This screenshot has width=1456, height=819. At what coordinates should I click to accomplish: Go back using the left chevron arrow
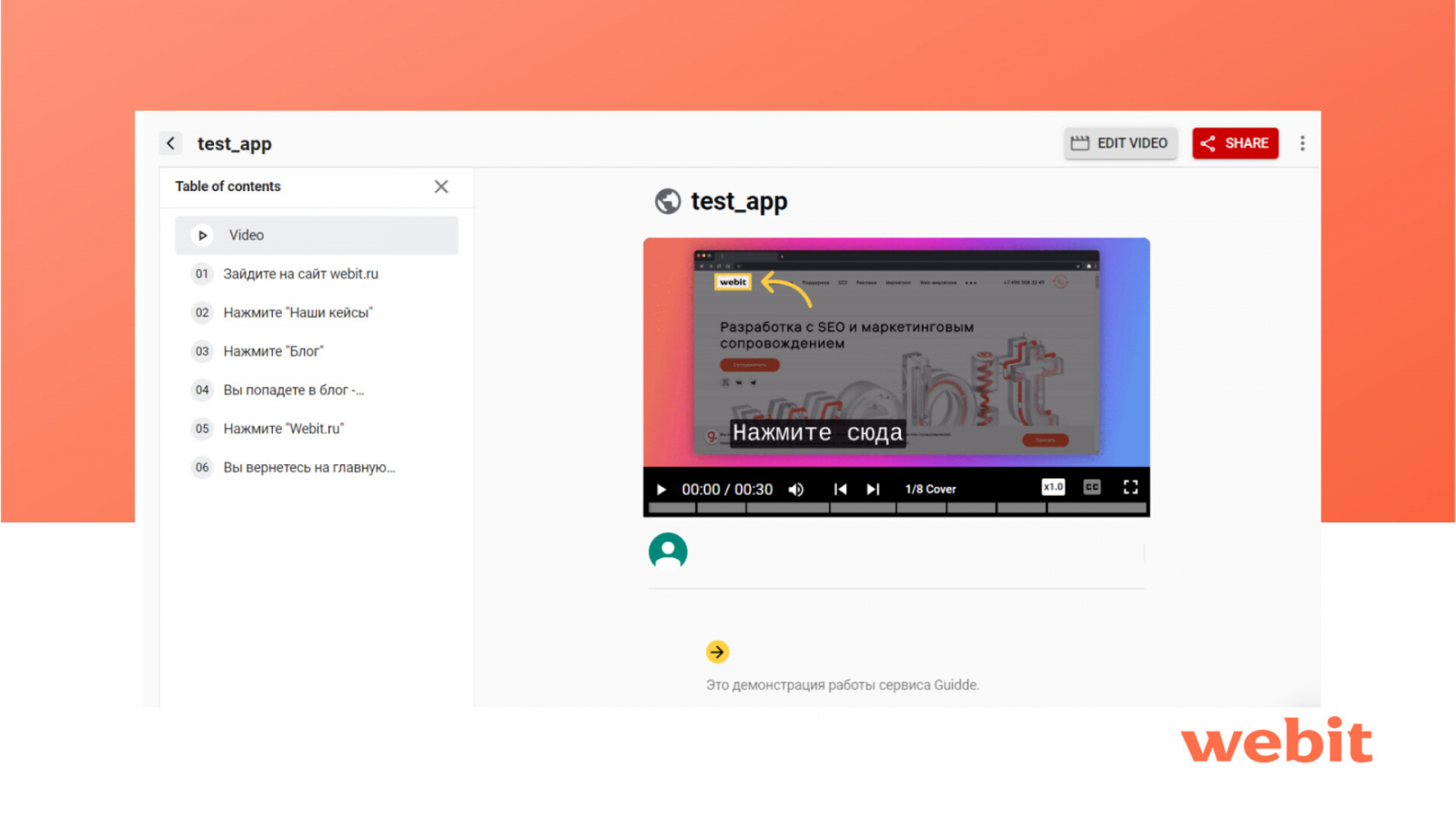point(170,143)
